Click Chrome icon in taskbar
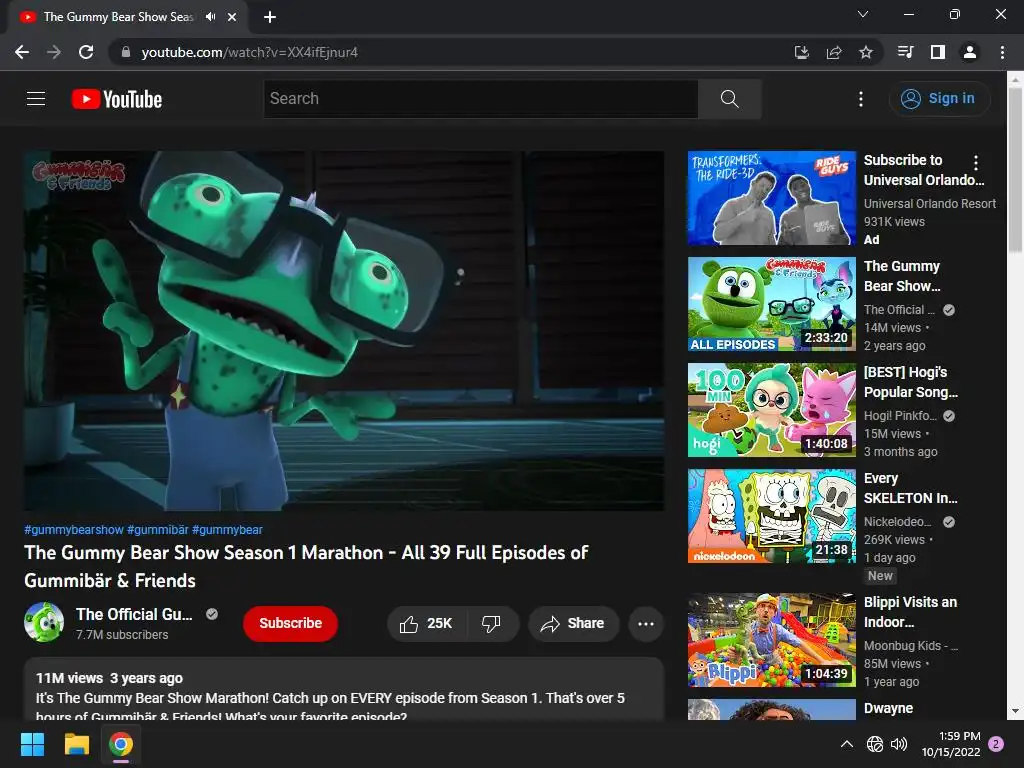This screenshot has width=1024, height=768. tap(121, 744)
